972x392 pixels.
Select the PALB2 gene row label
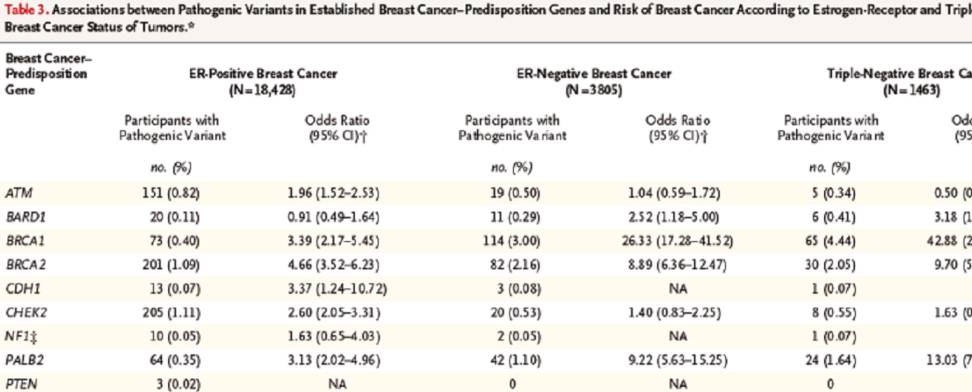pyautogui.click(x=20, y=359)
